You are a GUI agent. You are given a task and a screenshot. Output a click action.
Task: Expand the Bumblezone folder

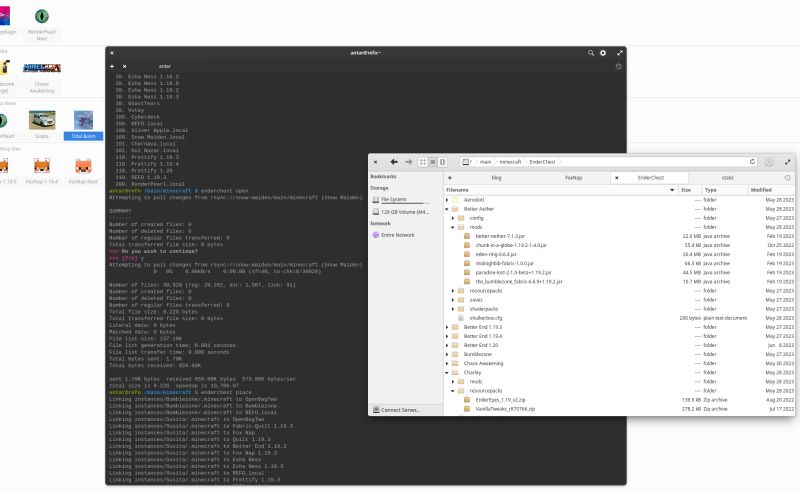(447, 354)
